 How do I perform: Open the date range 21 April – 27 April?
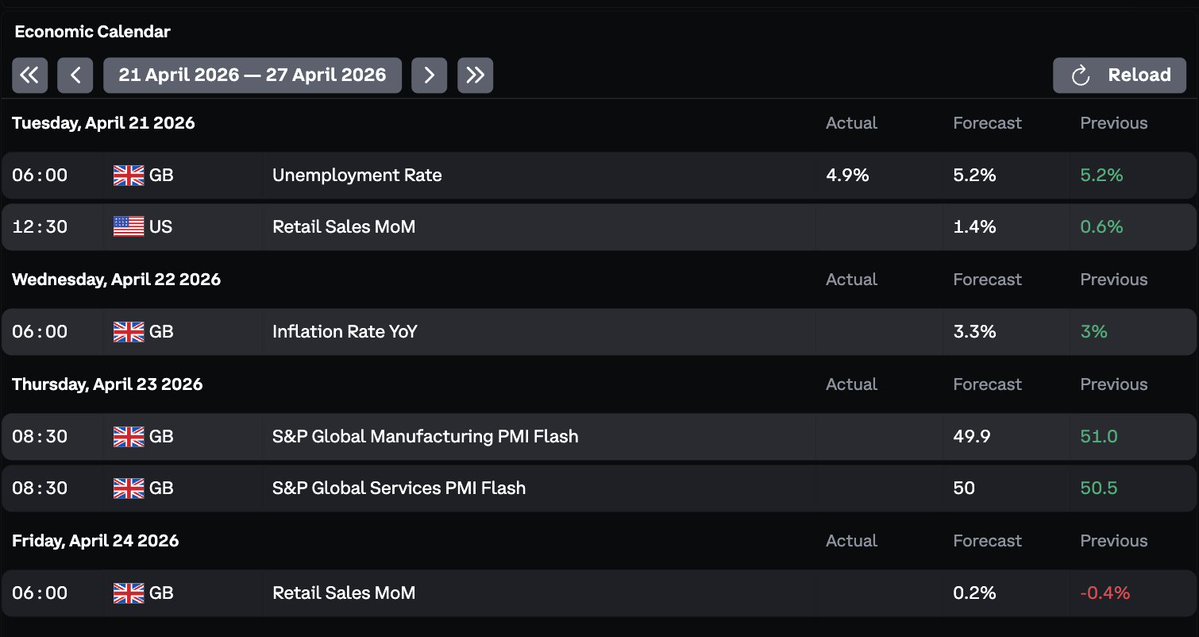pyautogui.click(x=252, y=75)
